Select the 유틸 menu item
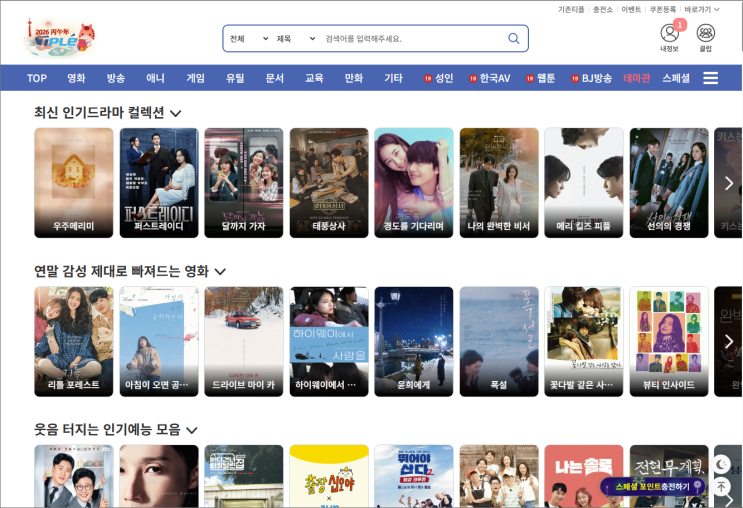The image size is (743, 508). tap(235, 78)
